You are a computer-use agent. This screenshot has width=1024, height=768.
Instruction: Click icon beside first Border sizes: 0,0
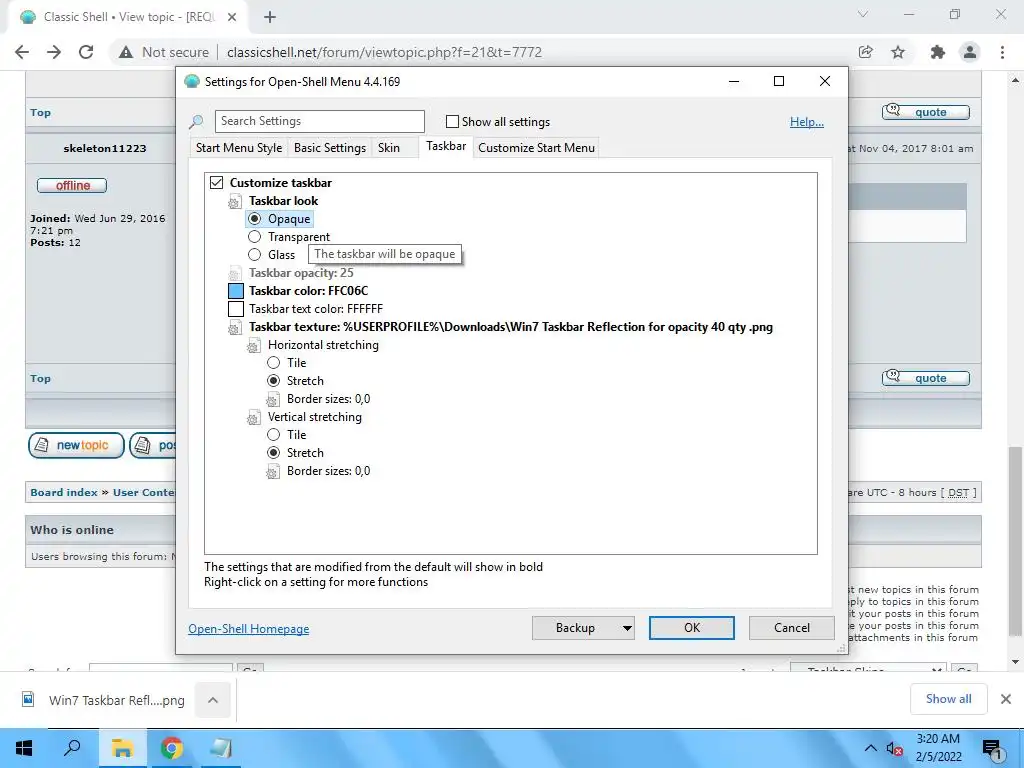(x=273, y=400)
